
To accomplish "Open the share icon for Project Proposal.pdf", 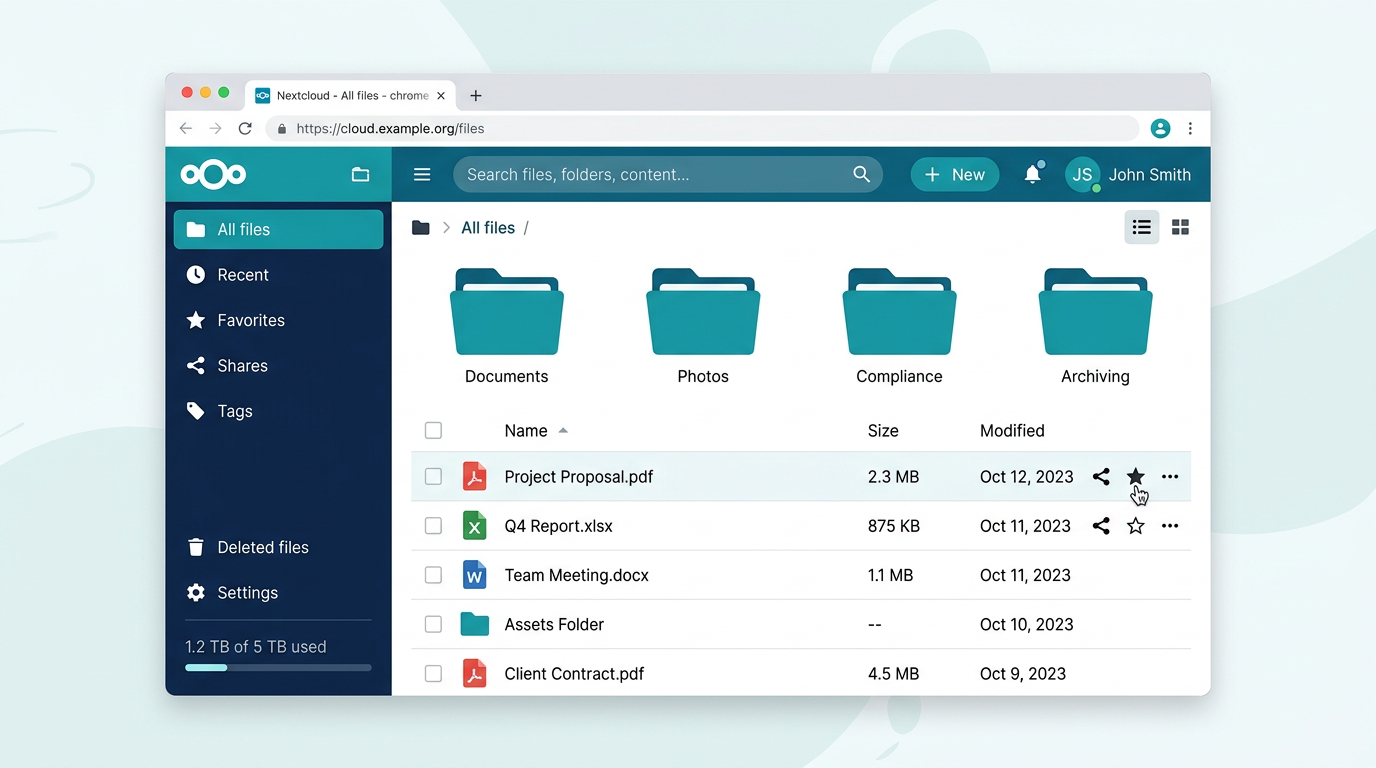I will click(1101, 477).
